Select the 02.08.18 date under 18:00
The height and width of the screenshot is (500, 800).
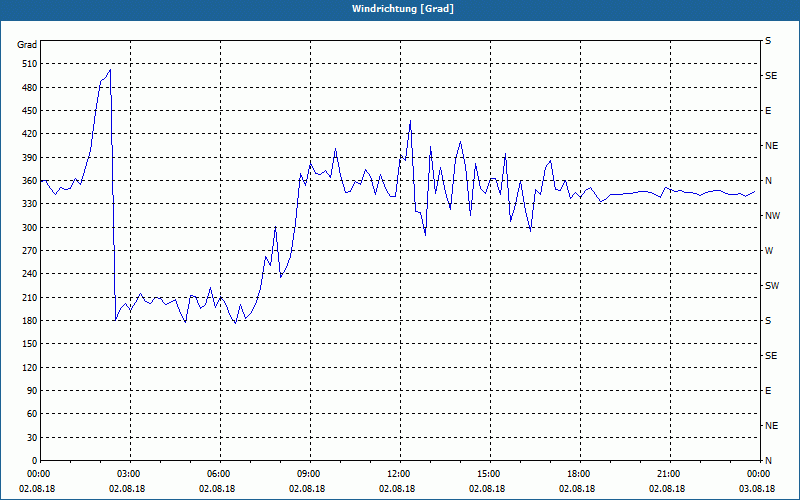pyautogui.click(x=577, y=489)
